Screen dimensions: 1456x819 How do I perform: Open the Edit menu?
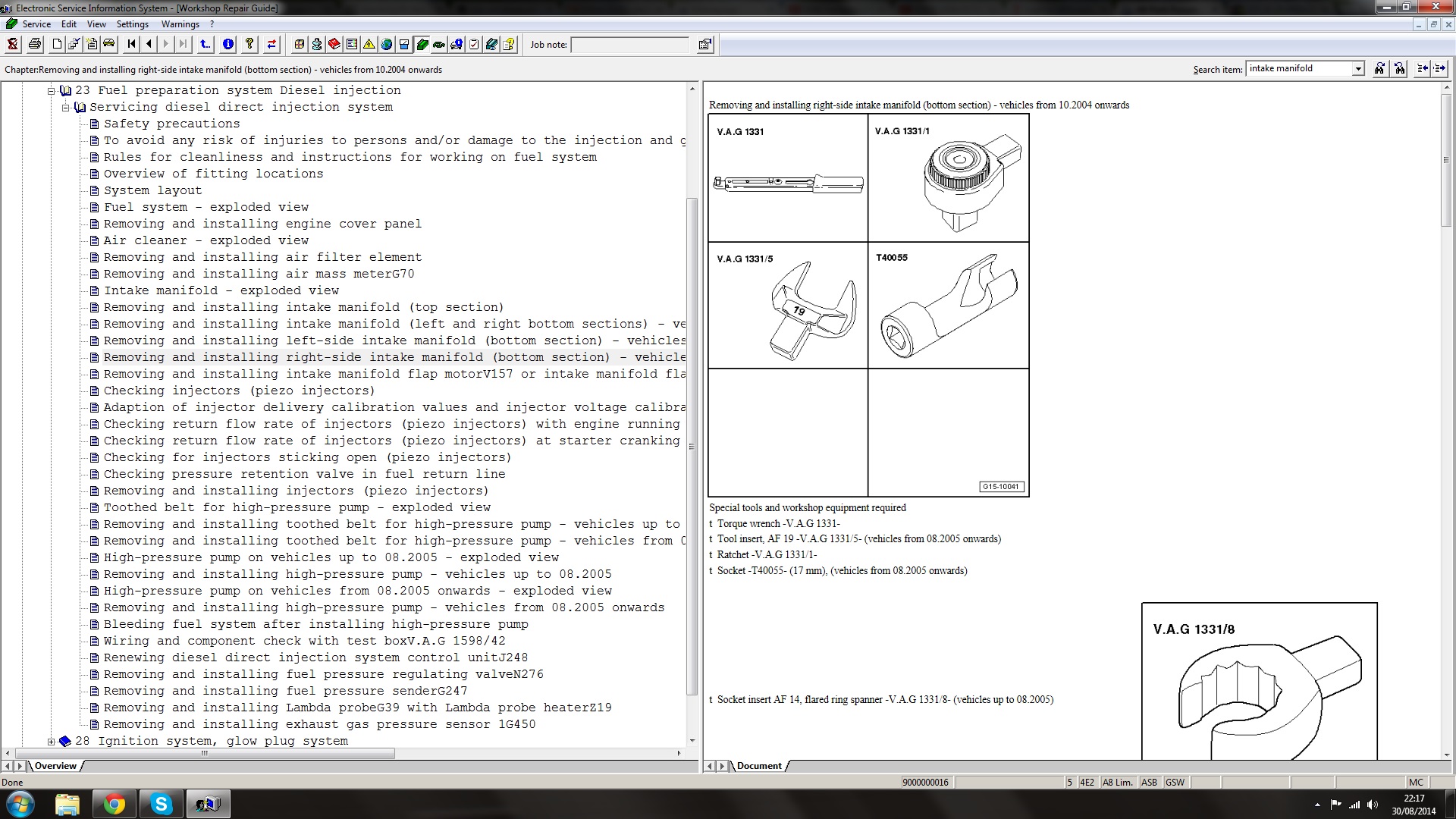[x=69, y=24]
